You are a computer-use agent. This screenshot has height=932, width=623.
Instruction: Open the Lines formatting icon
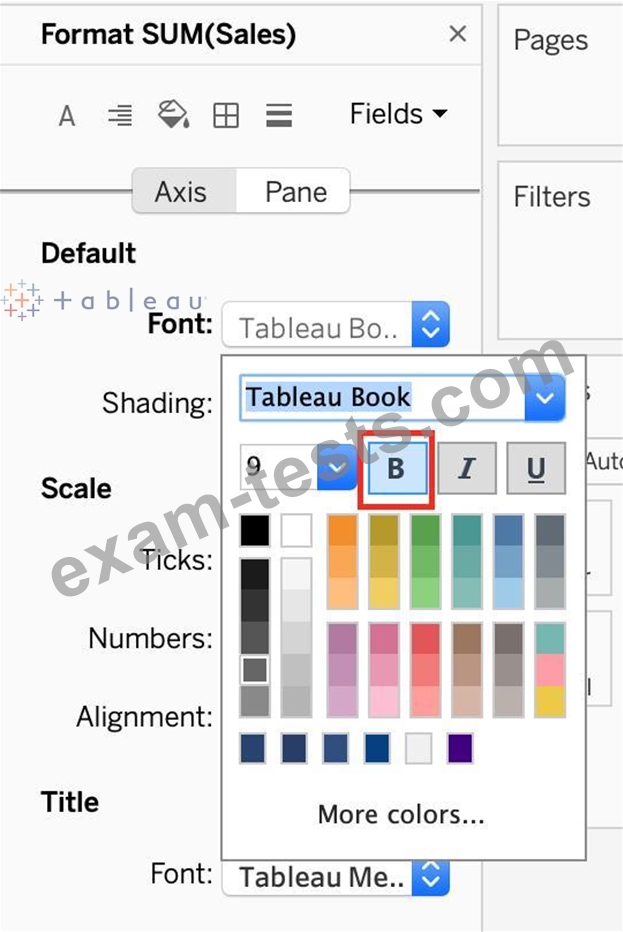(279, 116)
